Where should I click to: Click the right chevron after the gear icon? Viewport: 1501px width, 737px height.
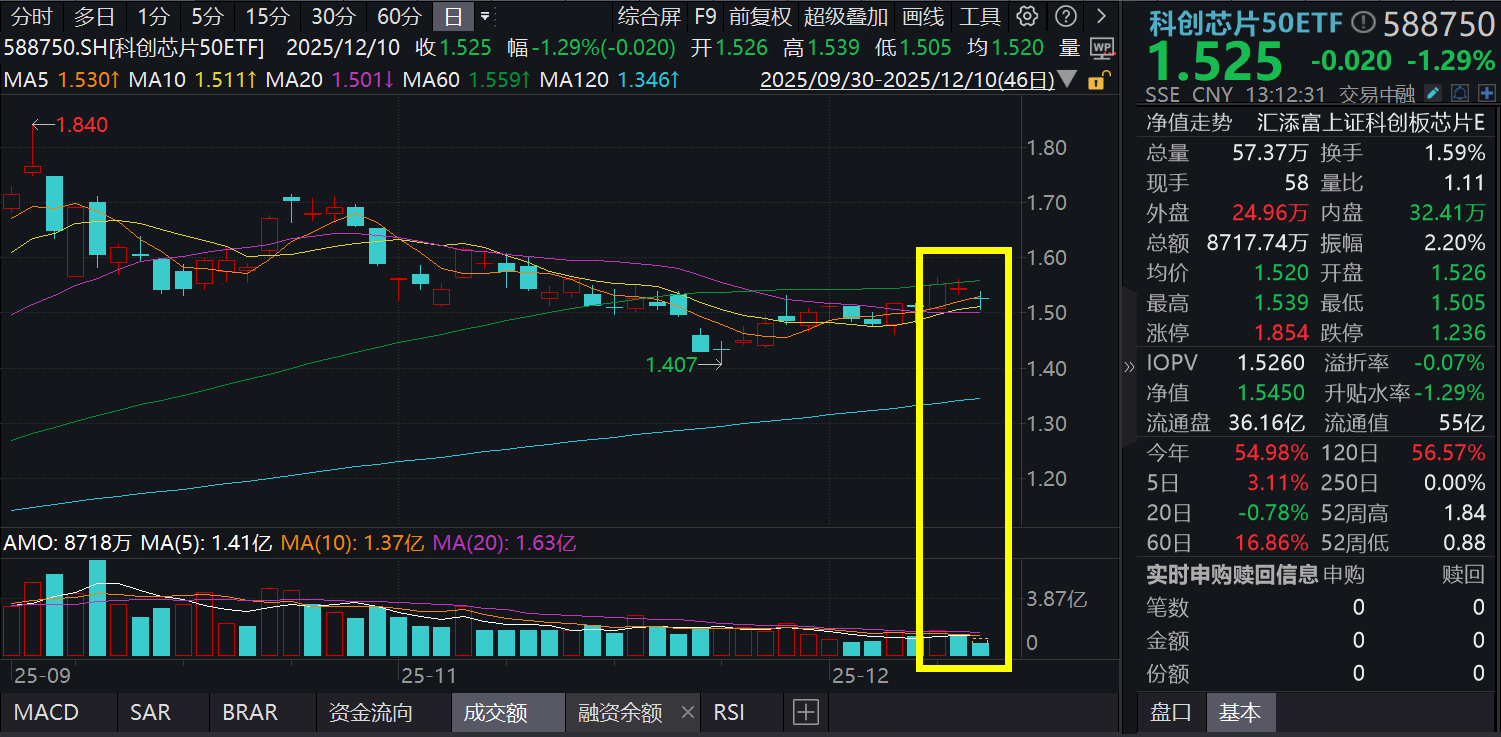(x=1101, y=16)
